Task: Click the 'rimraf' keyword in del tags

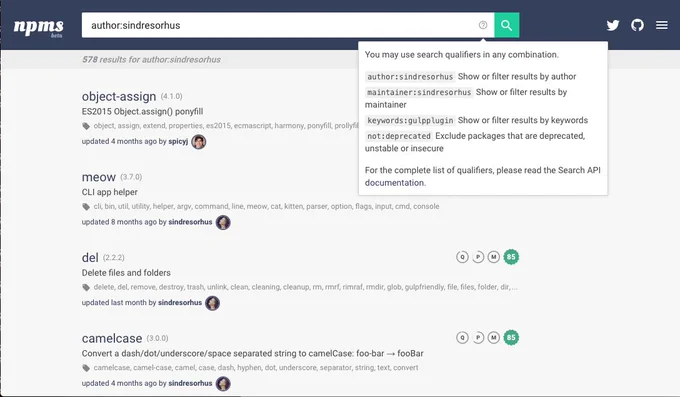Action: click(x=352, y=287)
